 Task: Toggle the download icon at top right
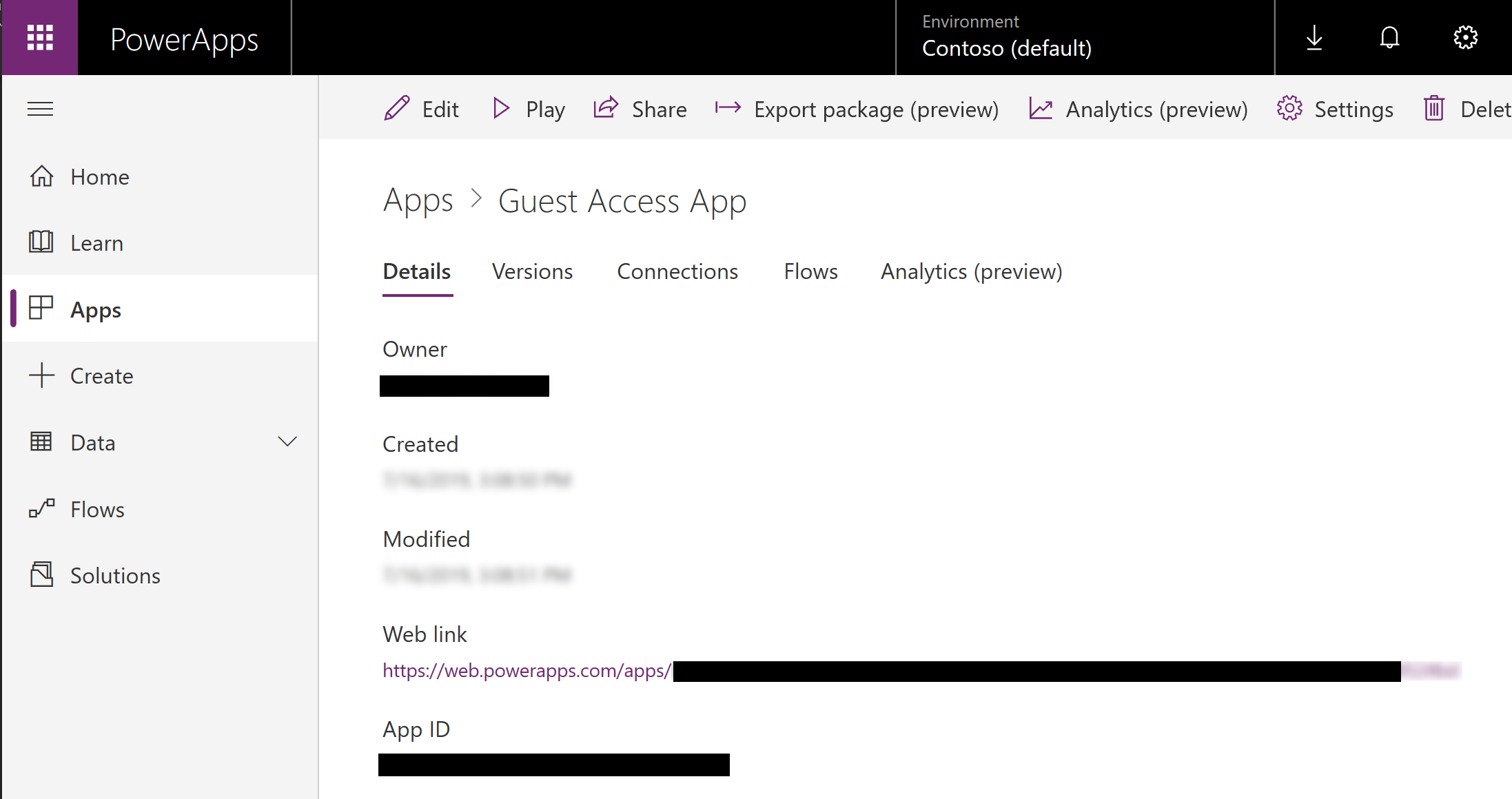(1314, 37)
